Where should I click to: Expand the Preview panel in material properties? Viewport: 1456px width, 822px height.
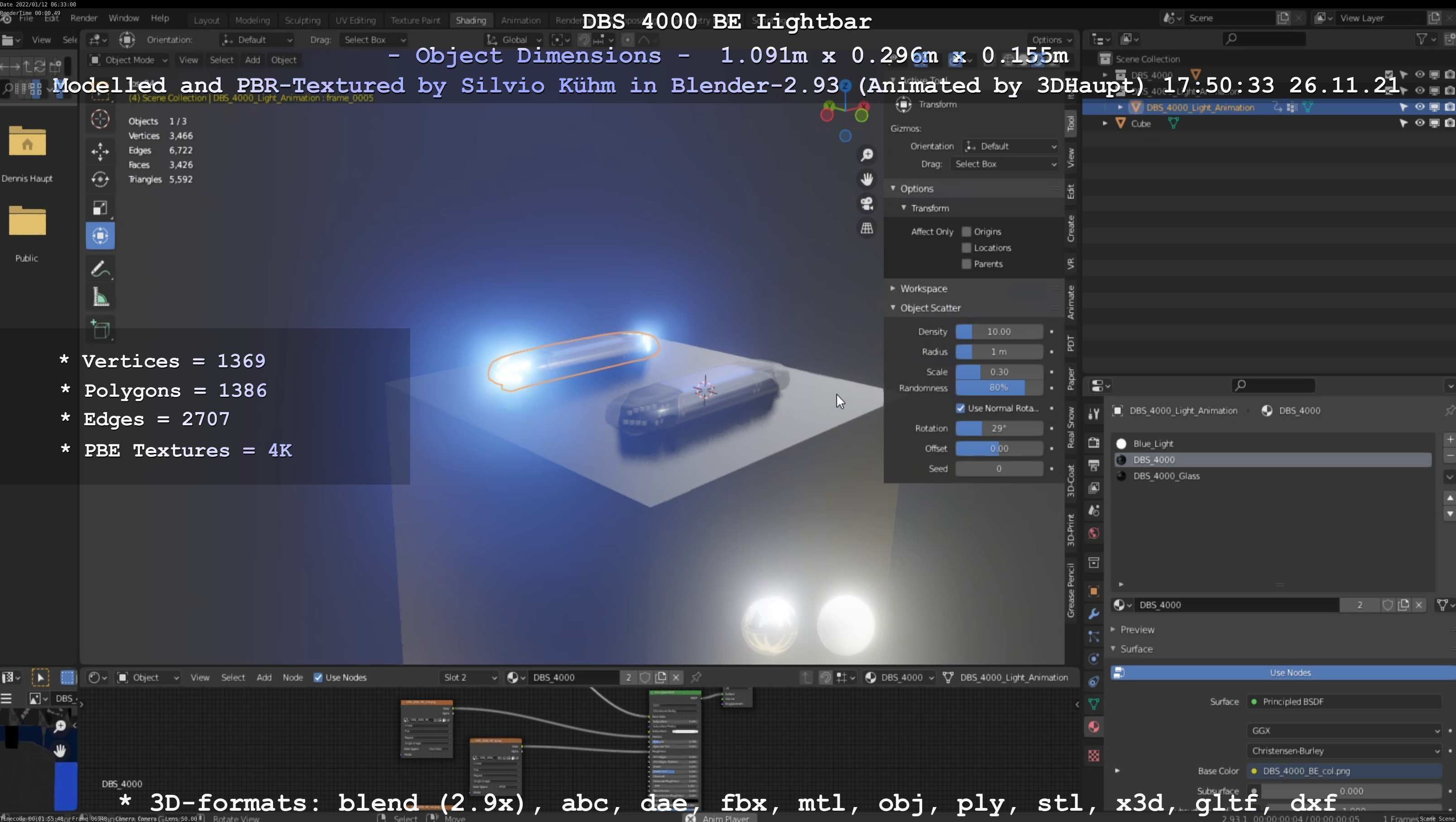(1132, 629)
